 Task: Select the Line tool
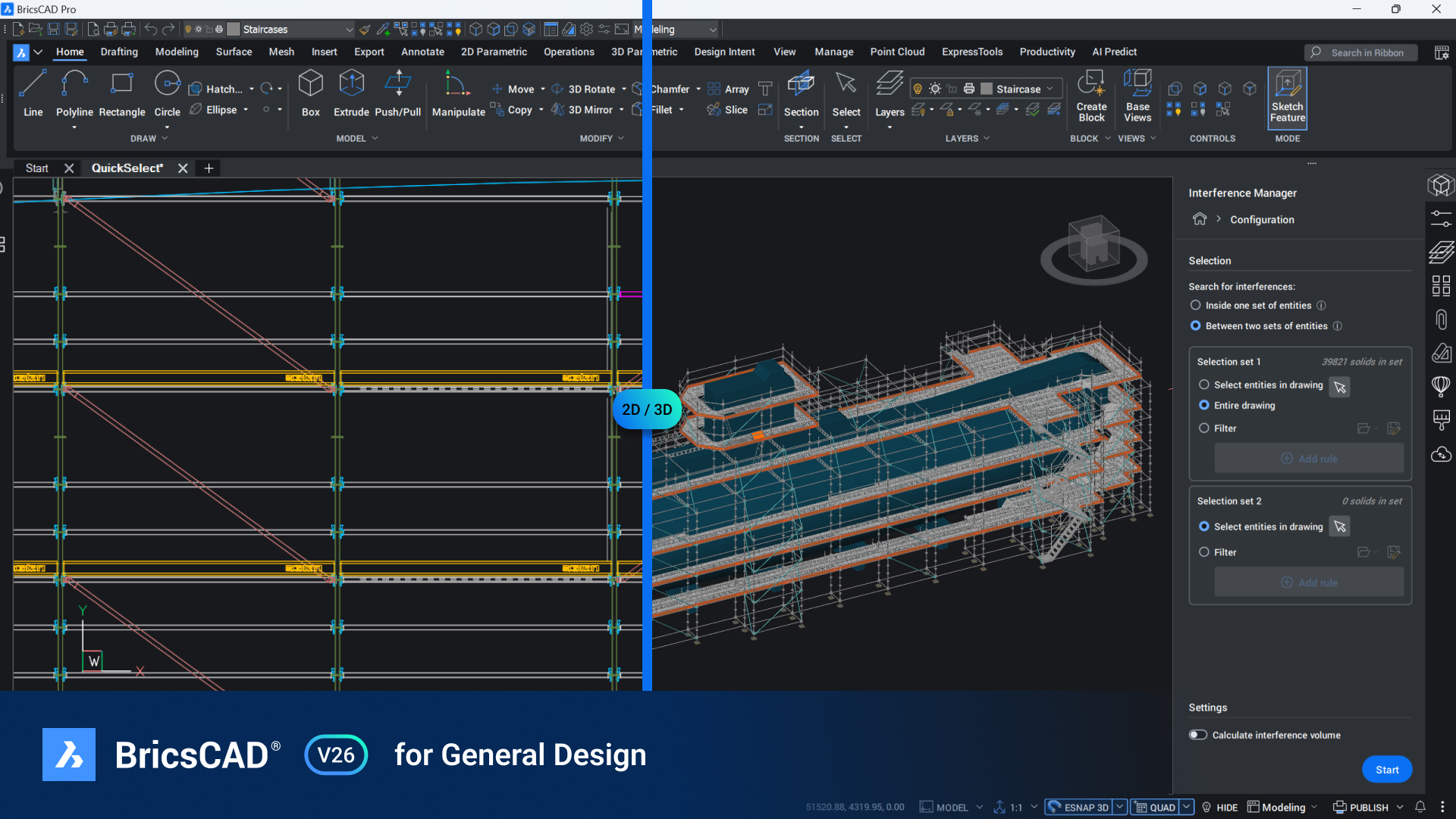[32, 91]
